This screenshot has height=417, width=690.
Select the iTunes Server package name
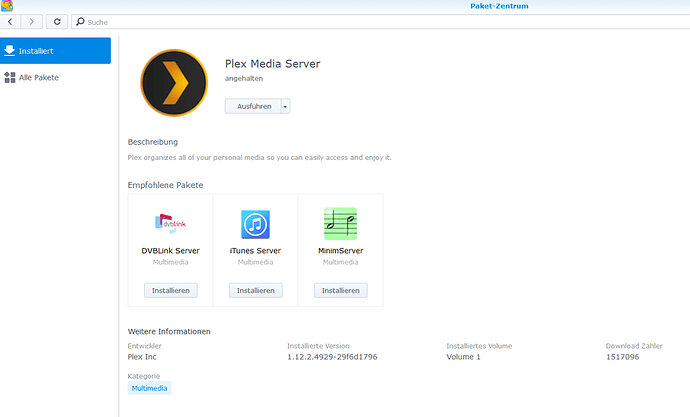(255, 251)
